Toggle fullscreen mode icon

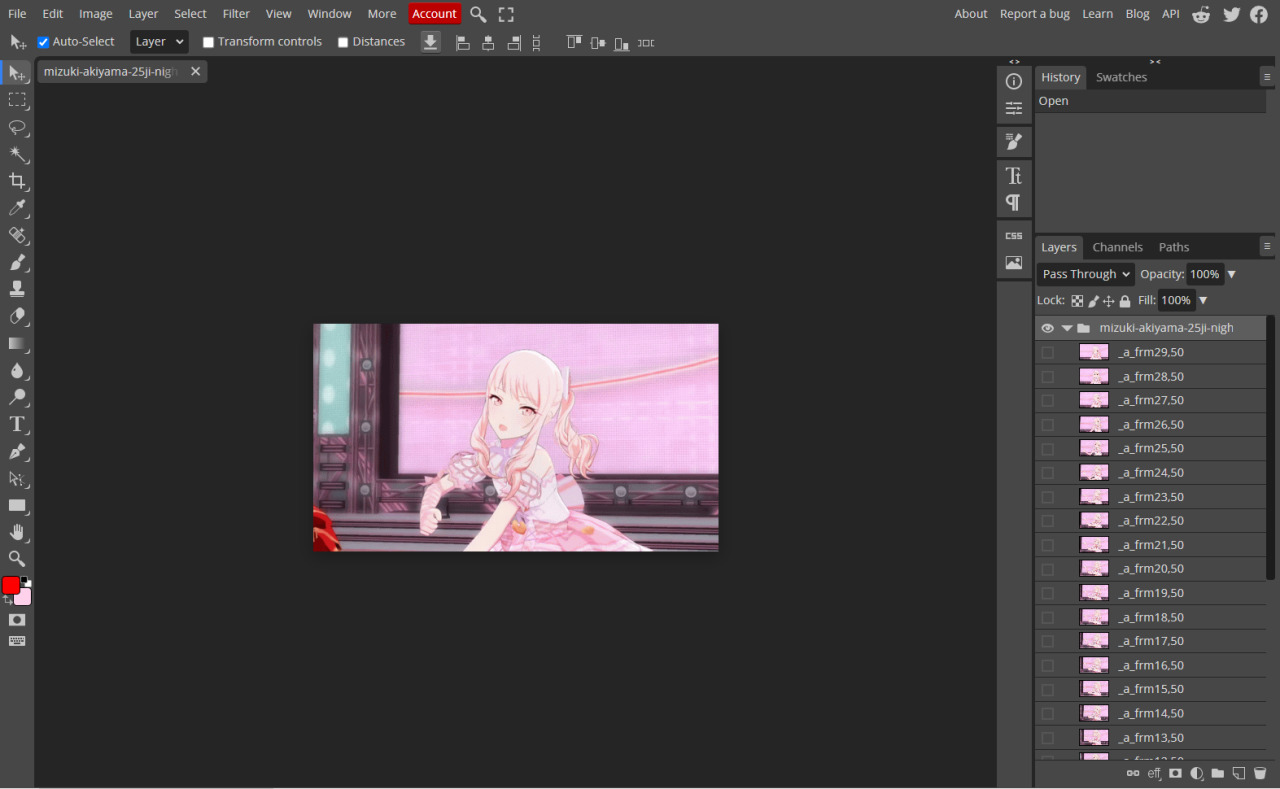[x=506, y=14]
